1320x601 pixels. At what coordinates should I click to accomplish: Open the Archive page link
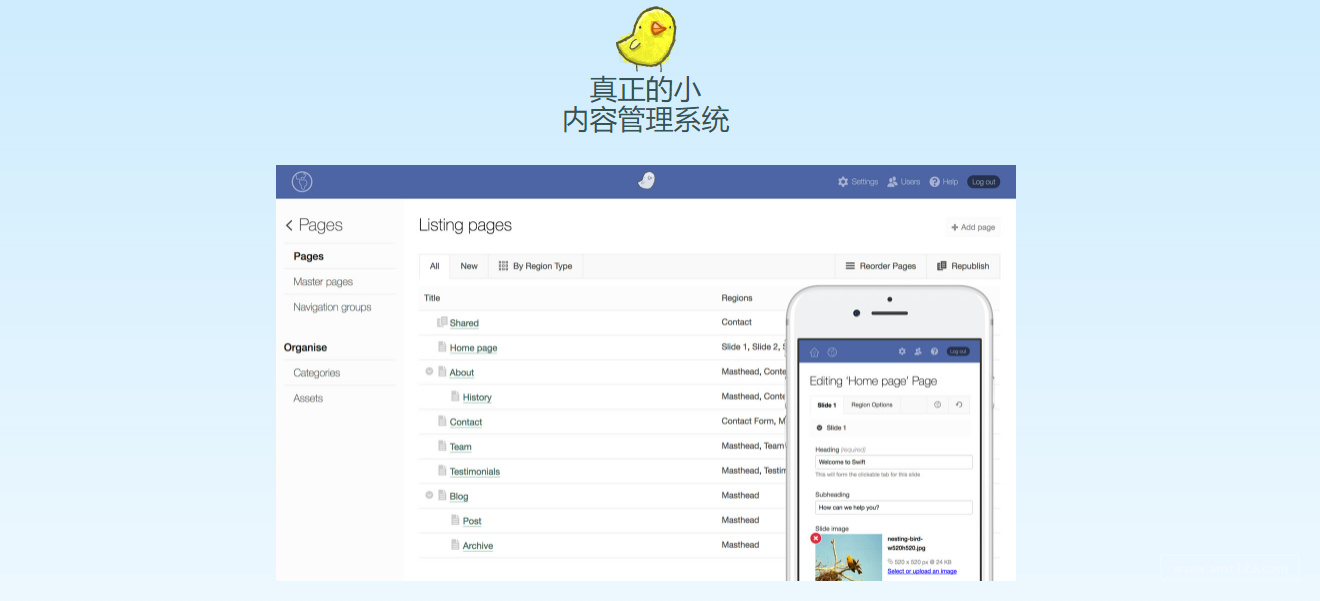click(478, 546)
